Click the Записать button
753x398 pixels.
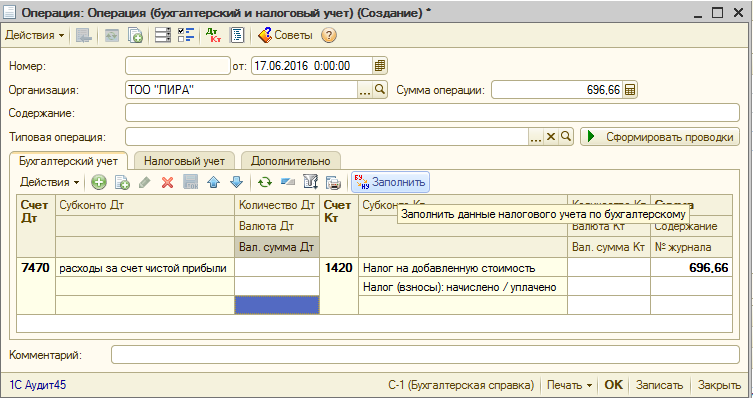659,385
